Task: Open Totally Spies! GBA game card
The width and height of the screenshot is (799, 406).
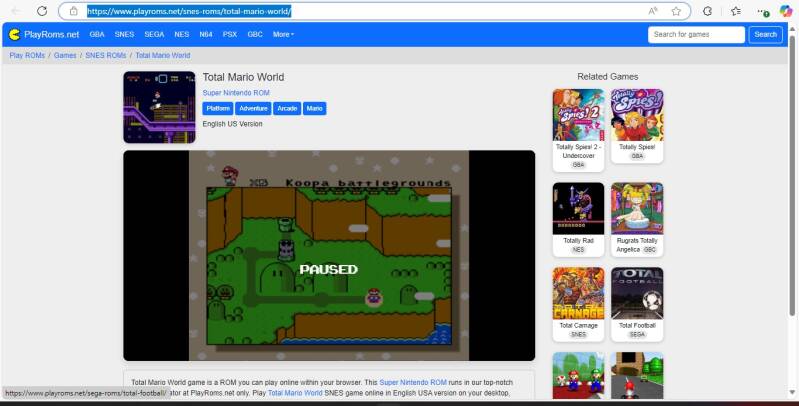Action: (637, 126)
